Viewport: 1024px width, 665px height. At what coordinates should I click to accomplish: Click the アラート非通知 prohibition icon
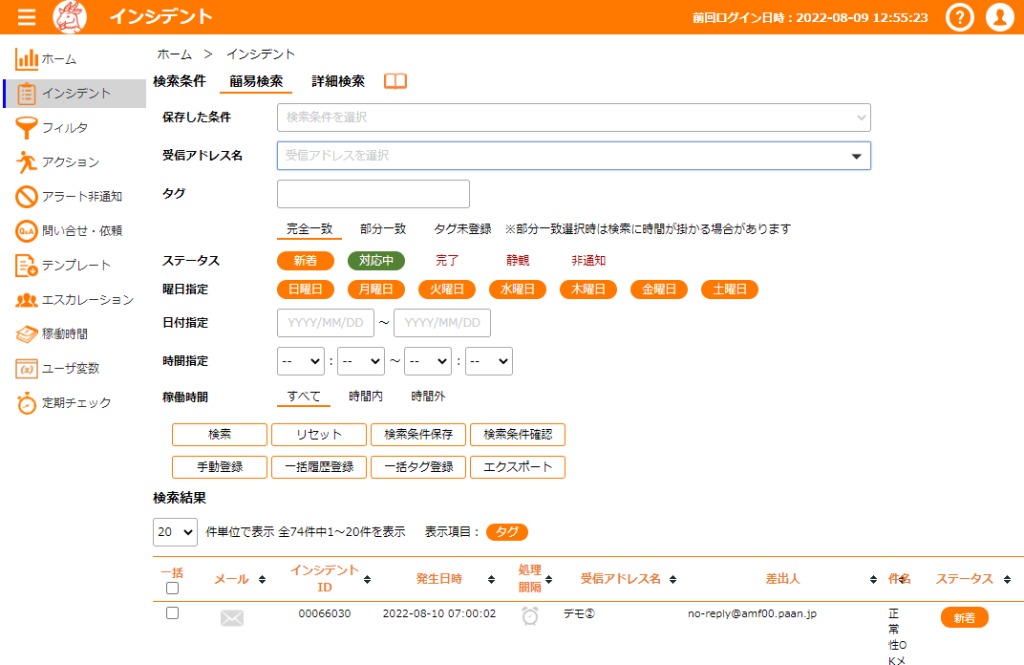(x=26, y=197)
